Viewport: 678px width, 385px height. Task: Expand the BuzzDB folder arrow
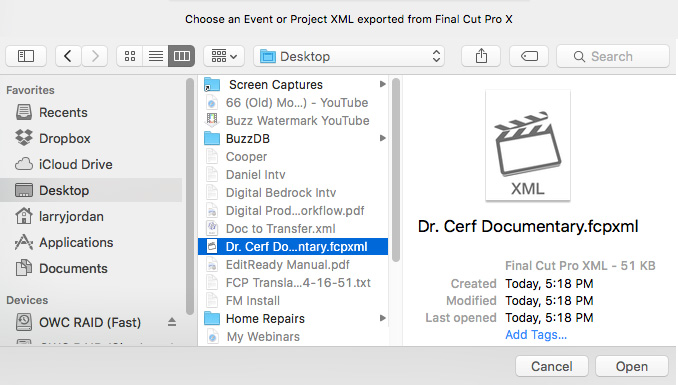click(x=382, y=138)
